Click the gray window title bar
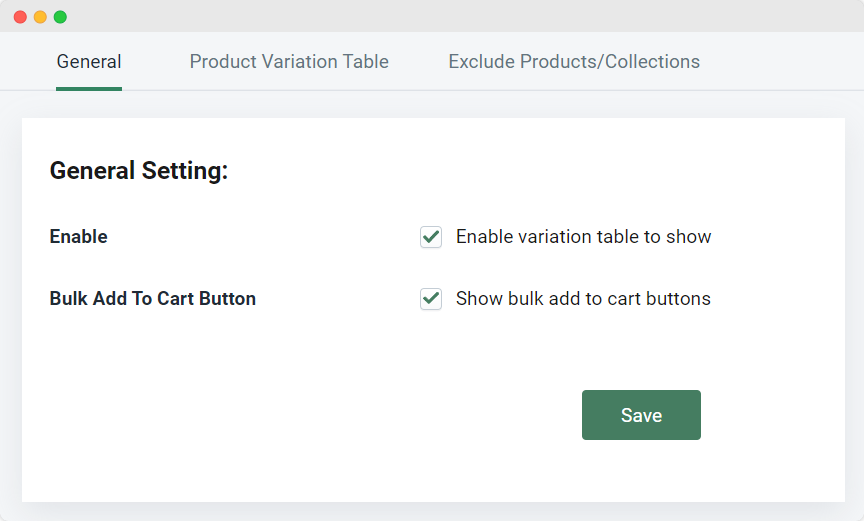 441,16
